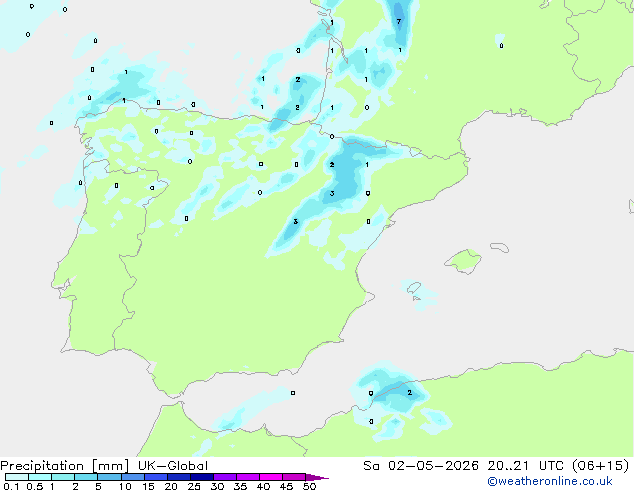Image resolution: width=634 pixels, height=490 pixels.
Task: Click the date 'Sa 02-05-2026' text
Action: pyautogui.click(x=421, y=466)
